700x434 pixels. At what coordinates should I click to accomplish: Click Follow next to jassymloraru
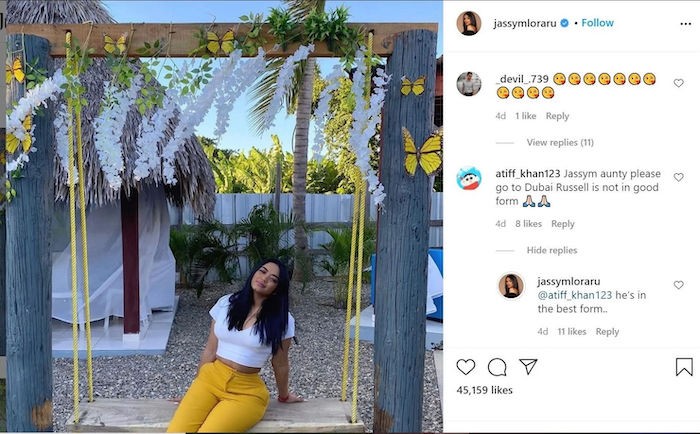pos(598,23)
